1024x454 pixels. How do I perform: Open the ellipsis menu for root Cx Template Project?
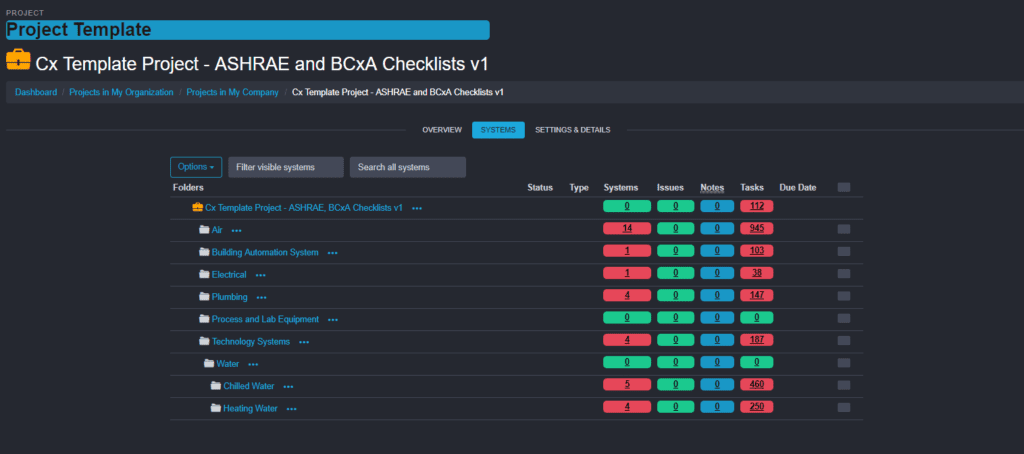(x=417, y=208)
